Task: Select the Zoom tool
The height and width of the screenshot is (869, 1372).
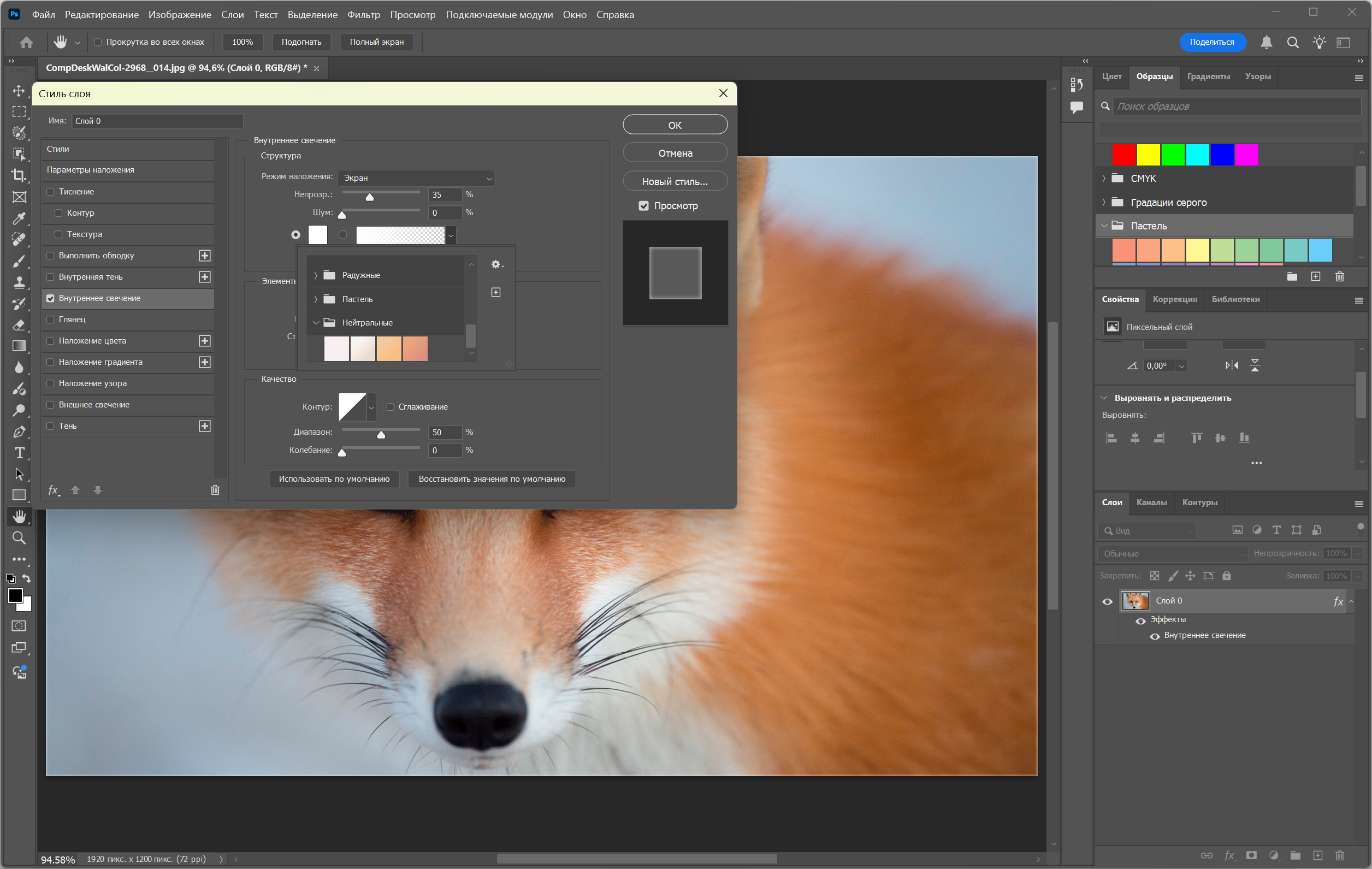Action: tap(19, 537)
